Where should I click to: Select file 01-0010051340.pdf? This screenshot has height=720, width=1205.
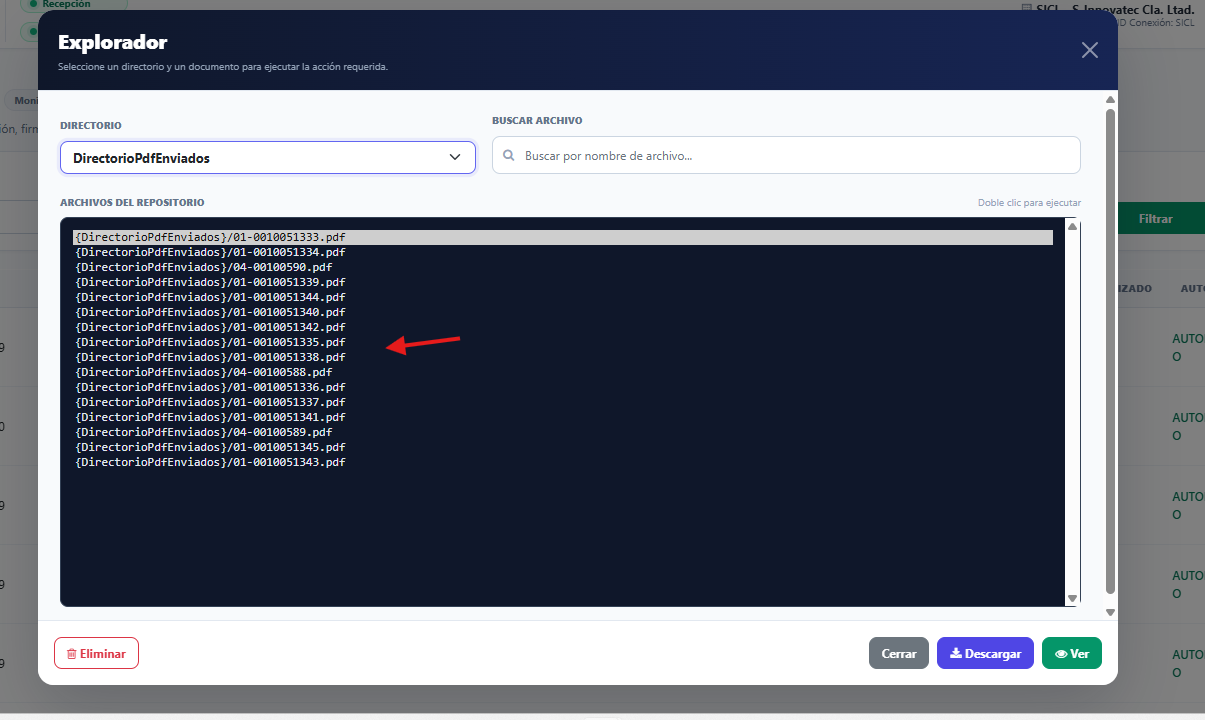(563, 312)
